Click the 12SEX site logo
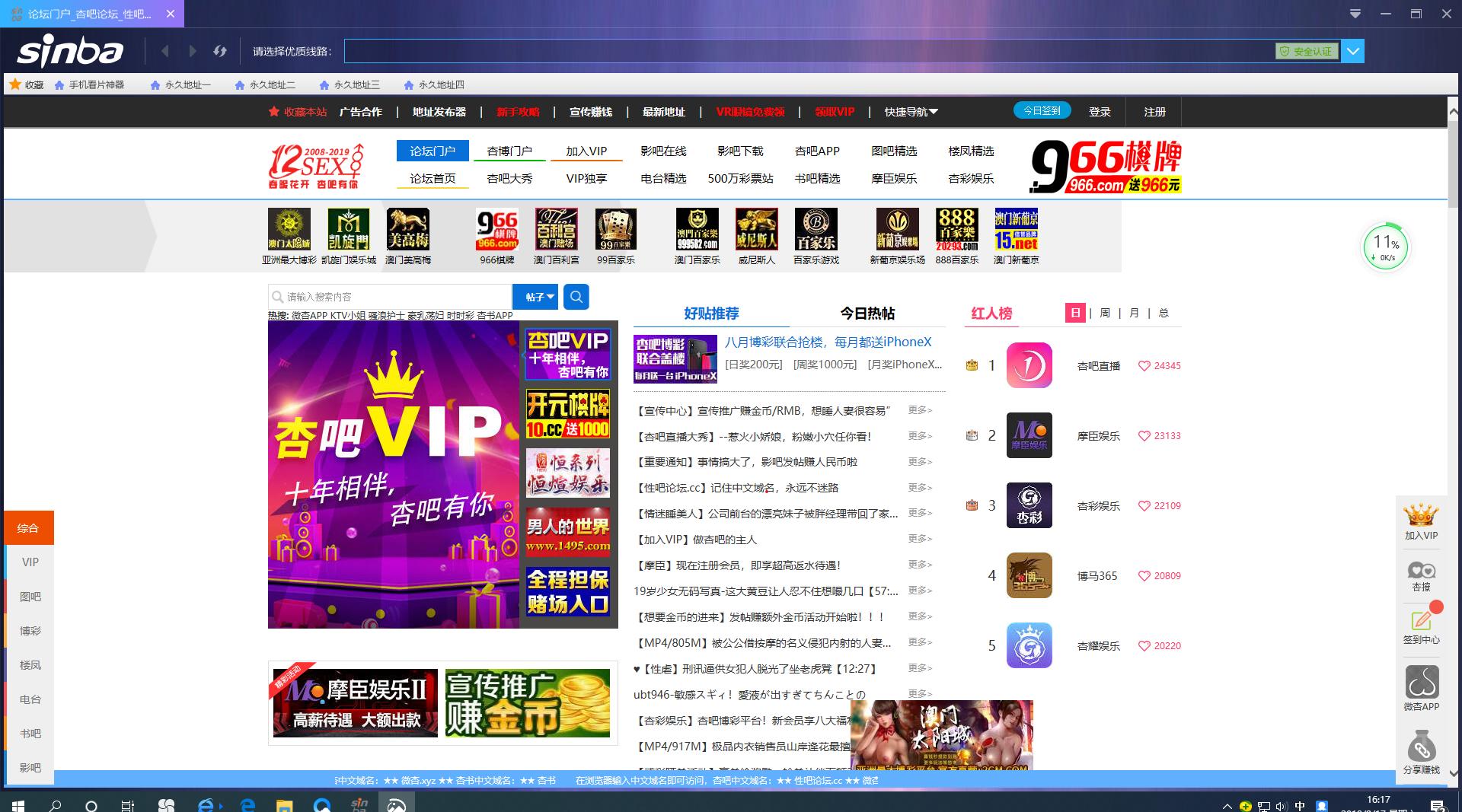Image resolution: width=1462 pixels, height=812 pixels. pos(316,165)
